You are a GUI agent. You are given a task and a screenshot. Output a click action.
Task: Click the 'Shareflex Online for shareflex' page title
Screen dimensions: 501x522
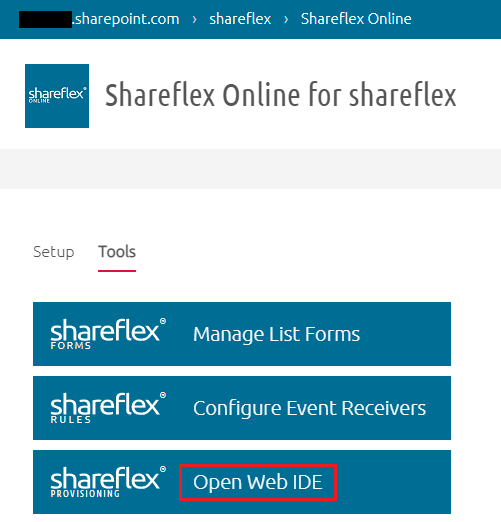coord(281,96)
